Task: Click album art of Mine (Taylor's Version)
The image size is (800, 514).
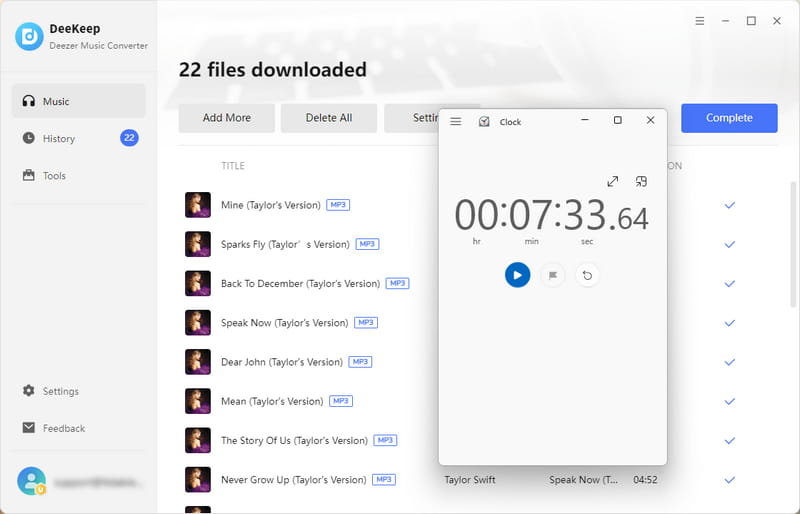Action: [x=198, y=205]
